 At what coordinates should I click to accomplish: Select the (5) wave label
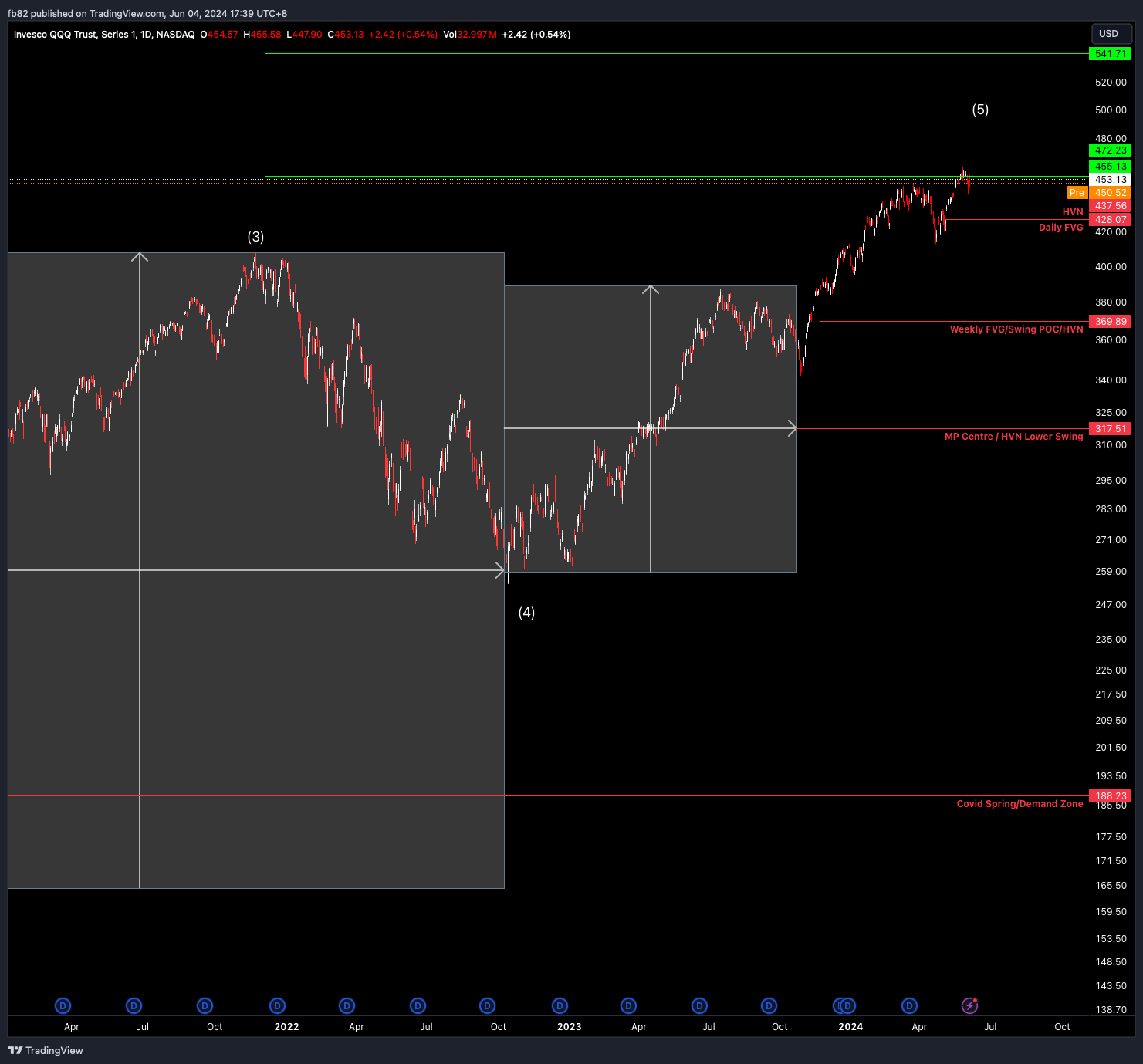pyautogui.click(x=980, y=110)
